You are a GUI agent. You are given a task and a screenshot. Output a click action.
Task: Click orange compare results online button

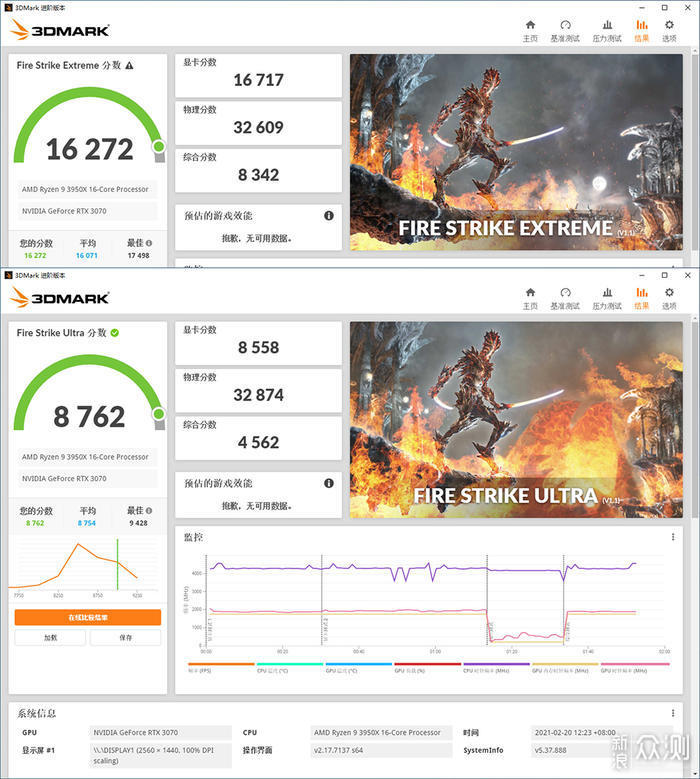pos(88,617)
